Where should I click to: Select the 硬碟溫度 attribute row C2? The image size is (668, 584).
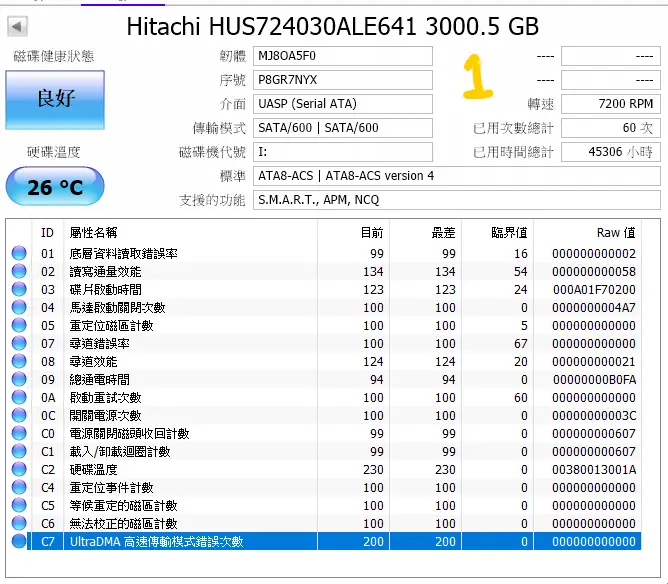pos(326,469)
